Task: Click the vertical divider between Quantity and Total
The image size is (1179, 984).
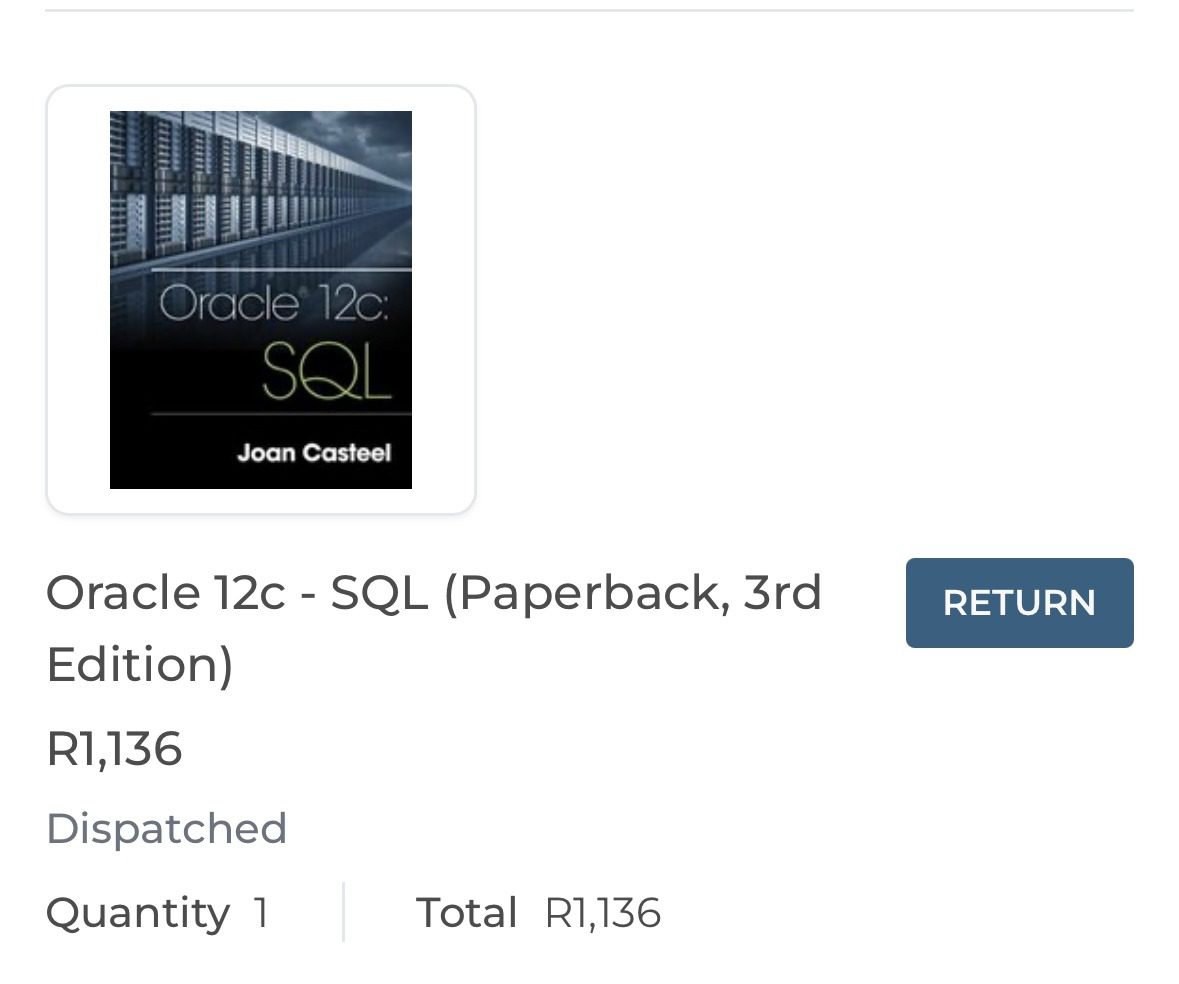Action: point(343,912)
